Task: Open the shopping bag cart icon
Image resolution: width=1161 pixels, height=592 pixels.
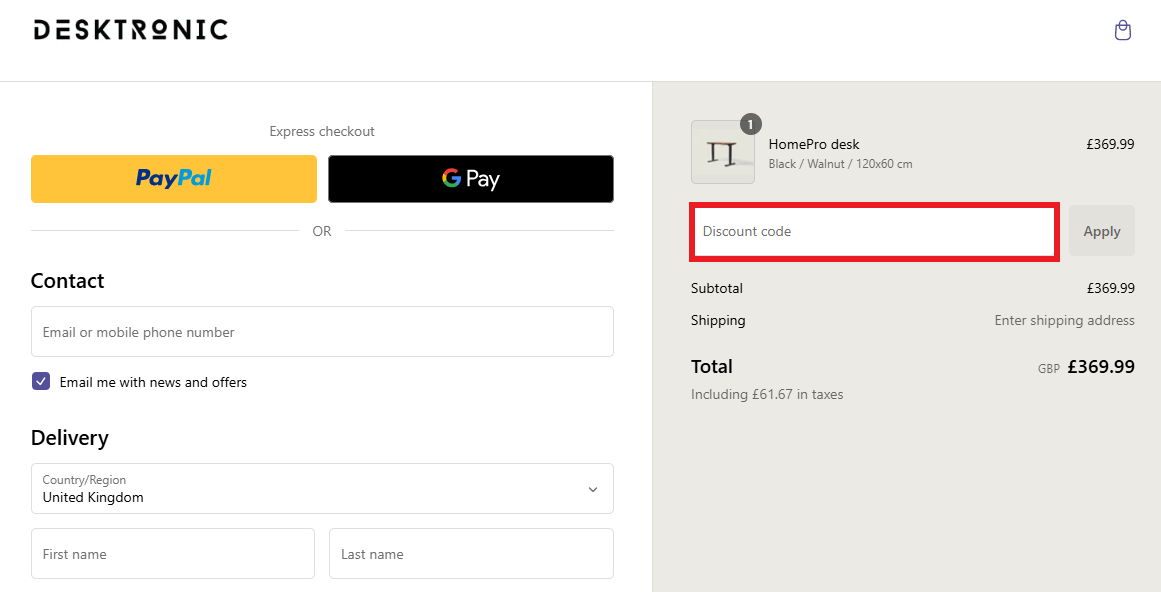Action: (1122, 30)
